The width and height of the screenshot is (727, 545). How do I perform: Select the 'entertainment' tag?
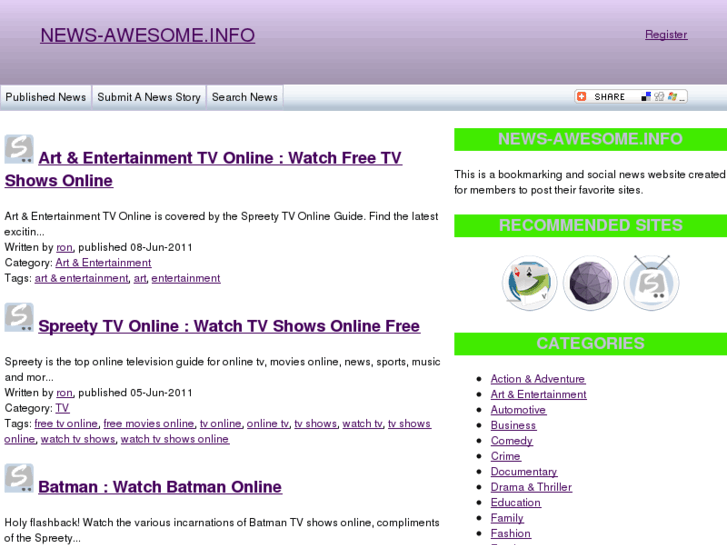tap(186, 278)
